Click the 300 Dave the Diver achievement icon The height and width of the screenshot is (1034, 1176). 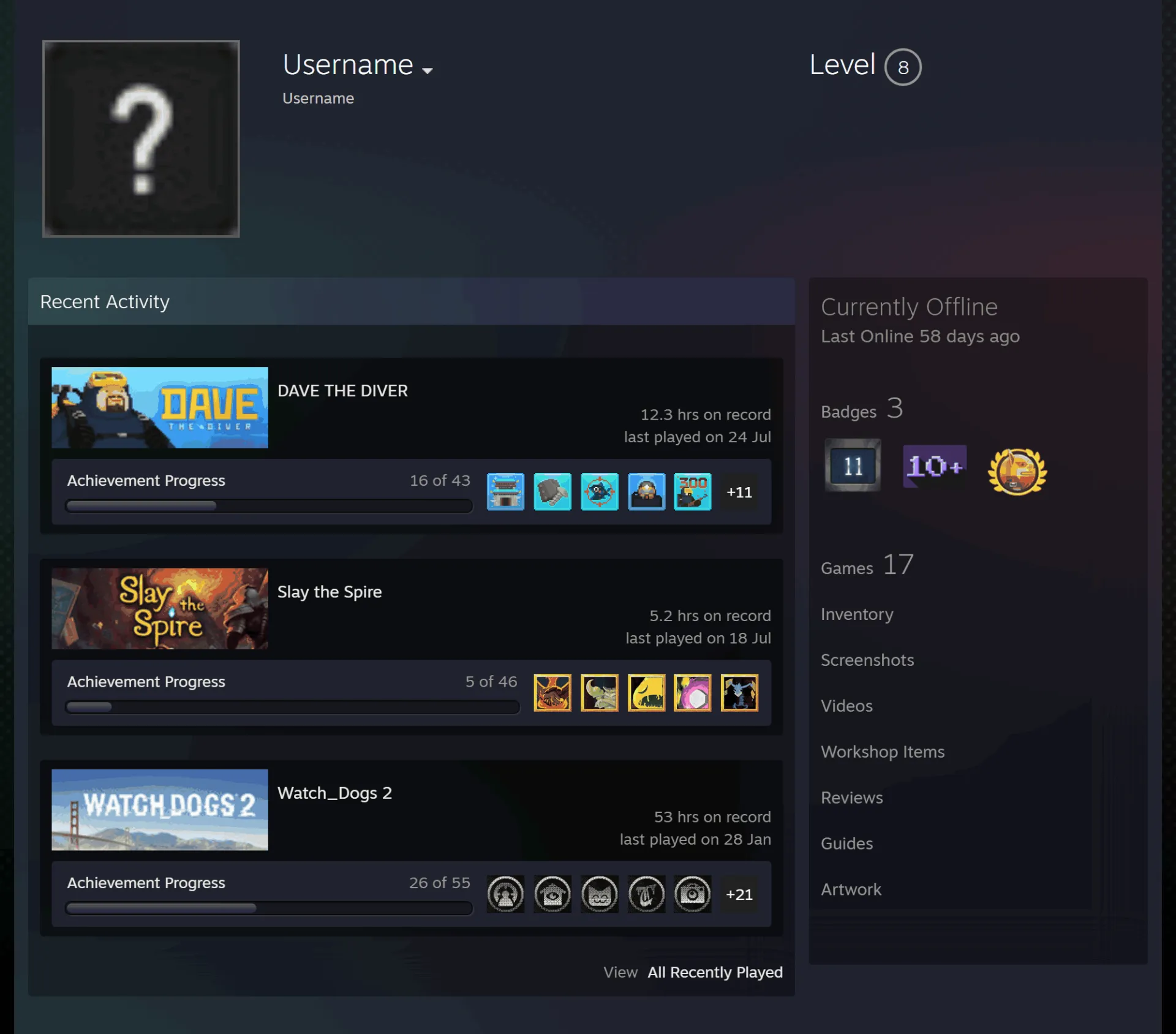[x=693, y=491]
